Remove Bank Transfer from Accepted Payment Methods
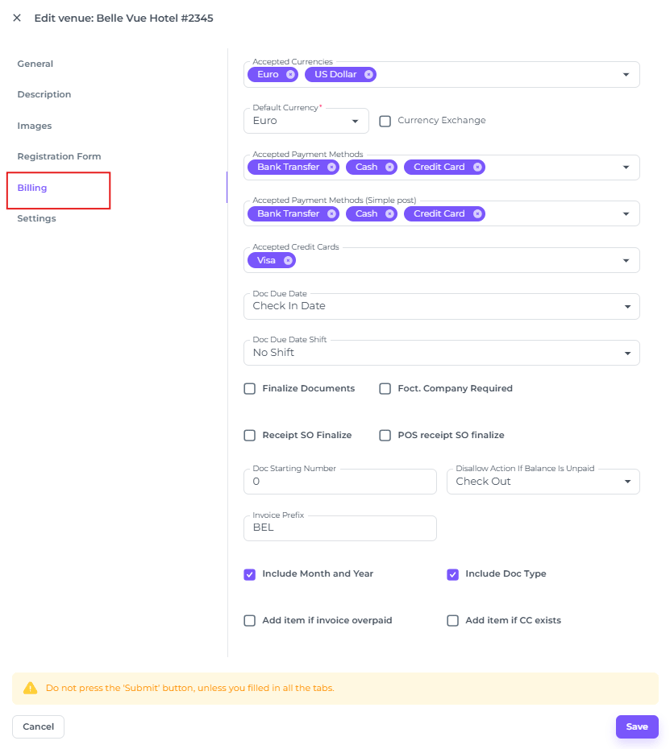Viewport: 670px width, 749px height. pyautogui.click(x=331, y=167)
